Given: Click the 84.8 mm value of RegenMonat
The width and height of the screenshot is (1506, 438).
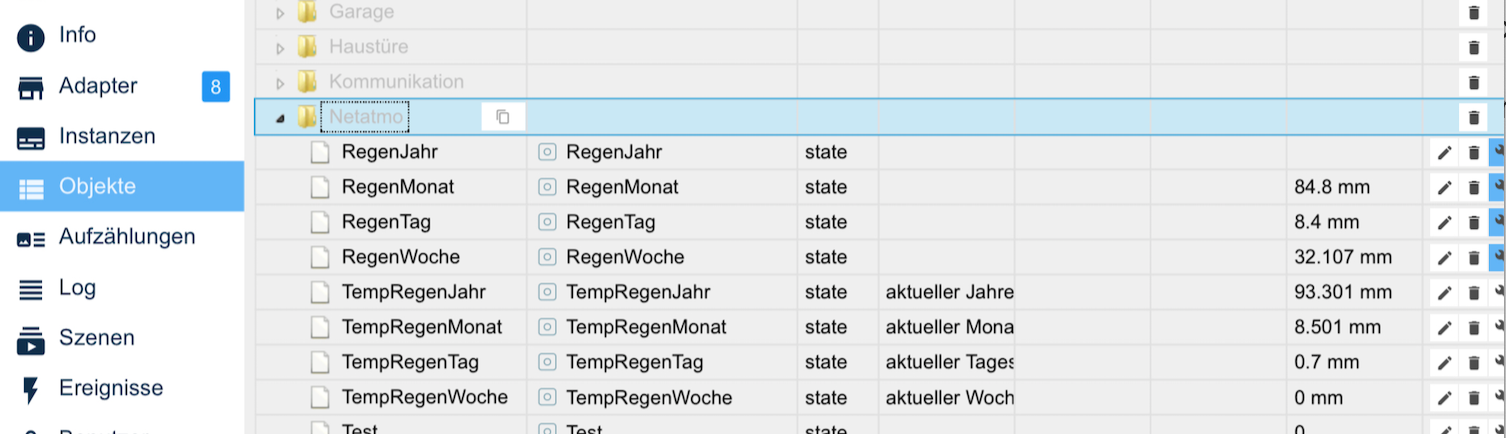Looking at the screenshot, I should coord(1332,187).
